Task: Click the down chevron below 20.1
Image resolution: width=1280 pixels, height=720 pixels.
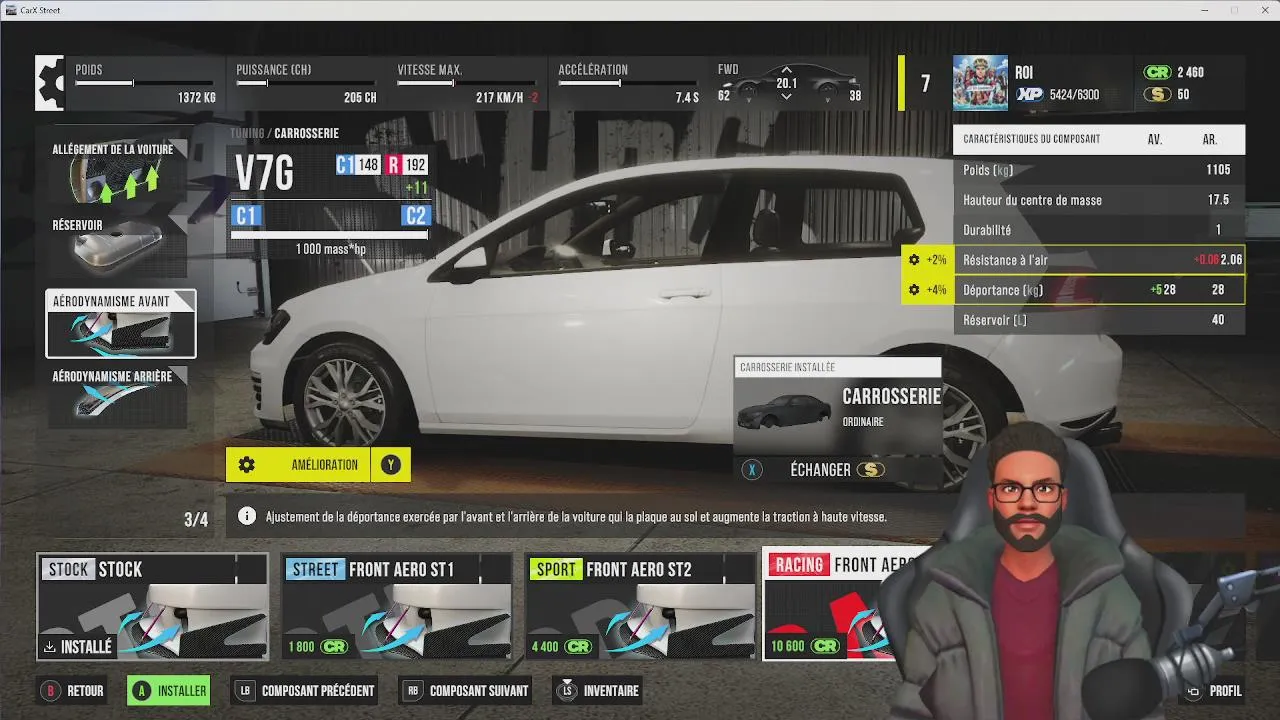Action: [x=786, y=97]
